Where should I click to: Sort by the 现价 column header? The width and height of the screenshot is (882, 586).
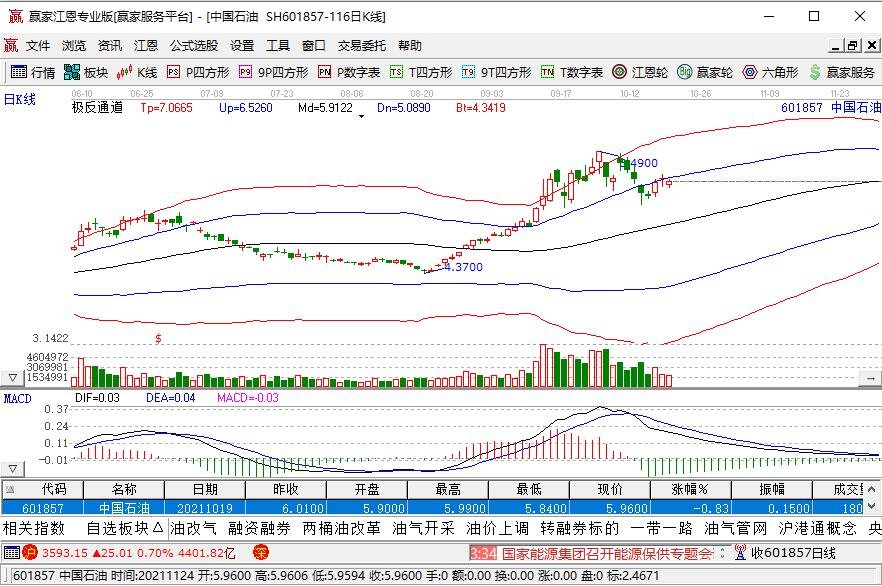(610, 489)
